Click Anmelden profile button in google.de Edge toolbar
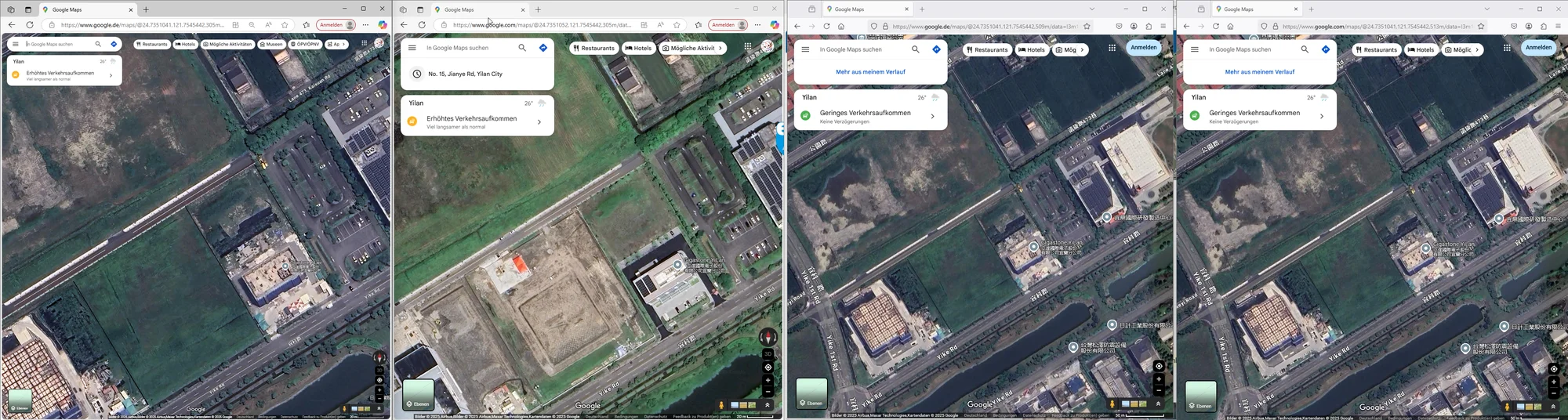 (336, 25)
